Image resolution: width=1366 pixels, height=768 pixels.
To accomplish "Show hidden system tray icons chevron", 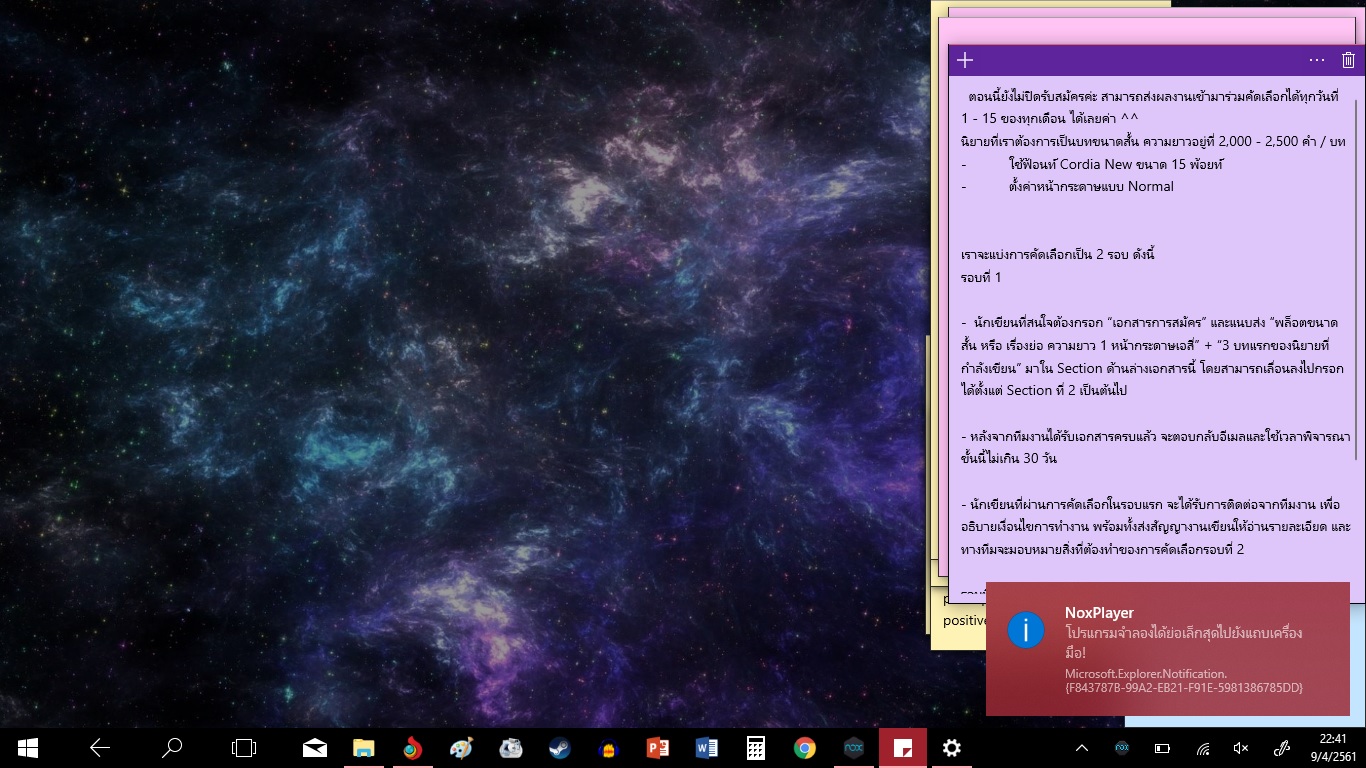I will click(1082, 748).
